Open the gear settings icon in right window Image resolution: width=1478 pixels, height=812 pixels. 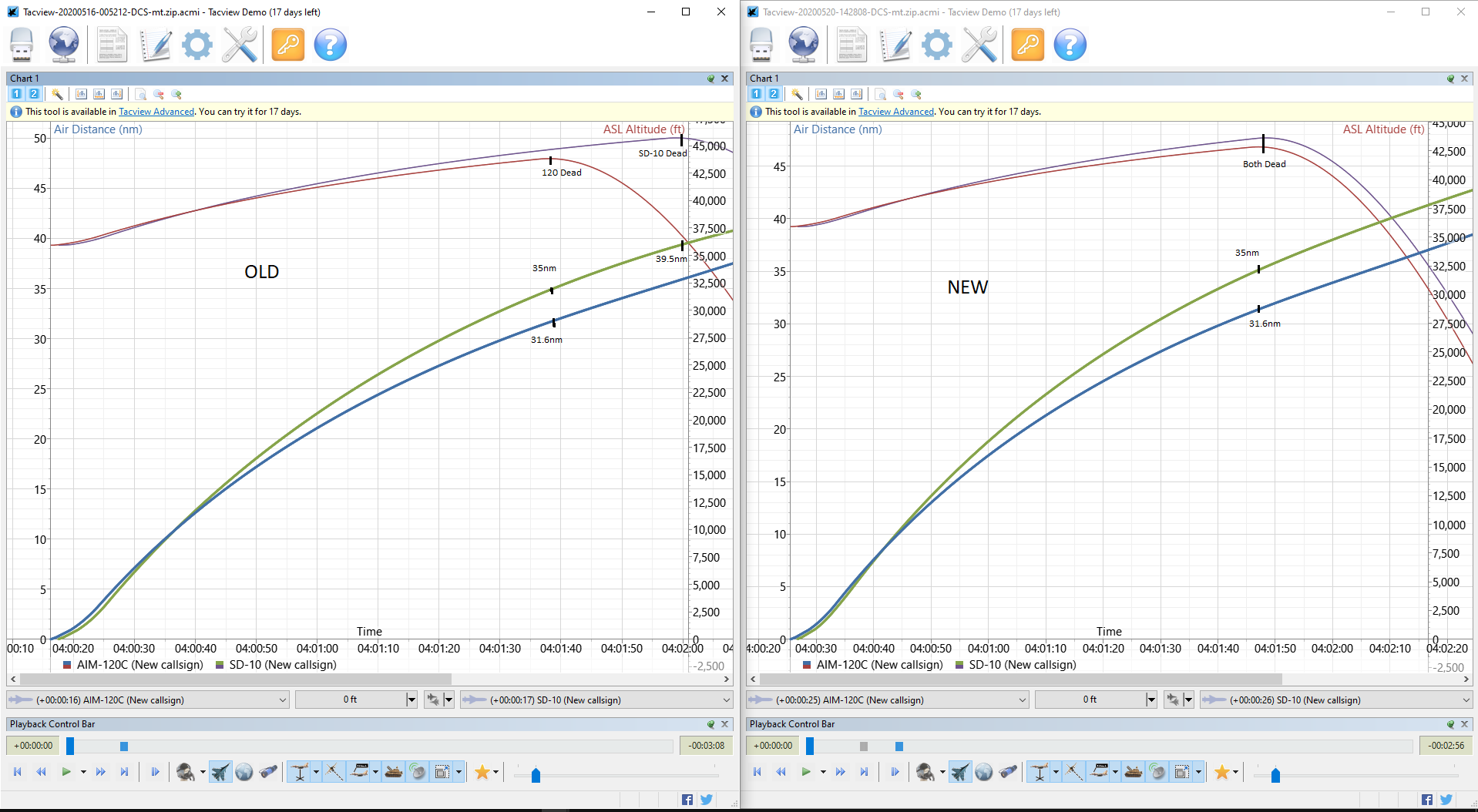[937, 45]
